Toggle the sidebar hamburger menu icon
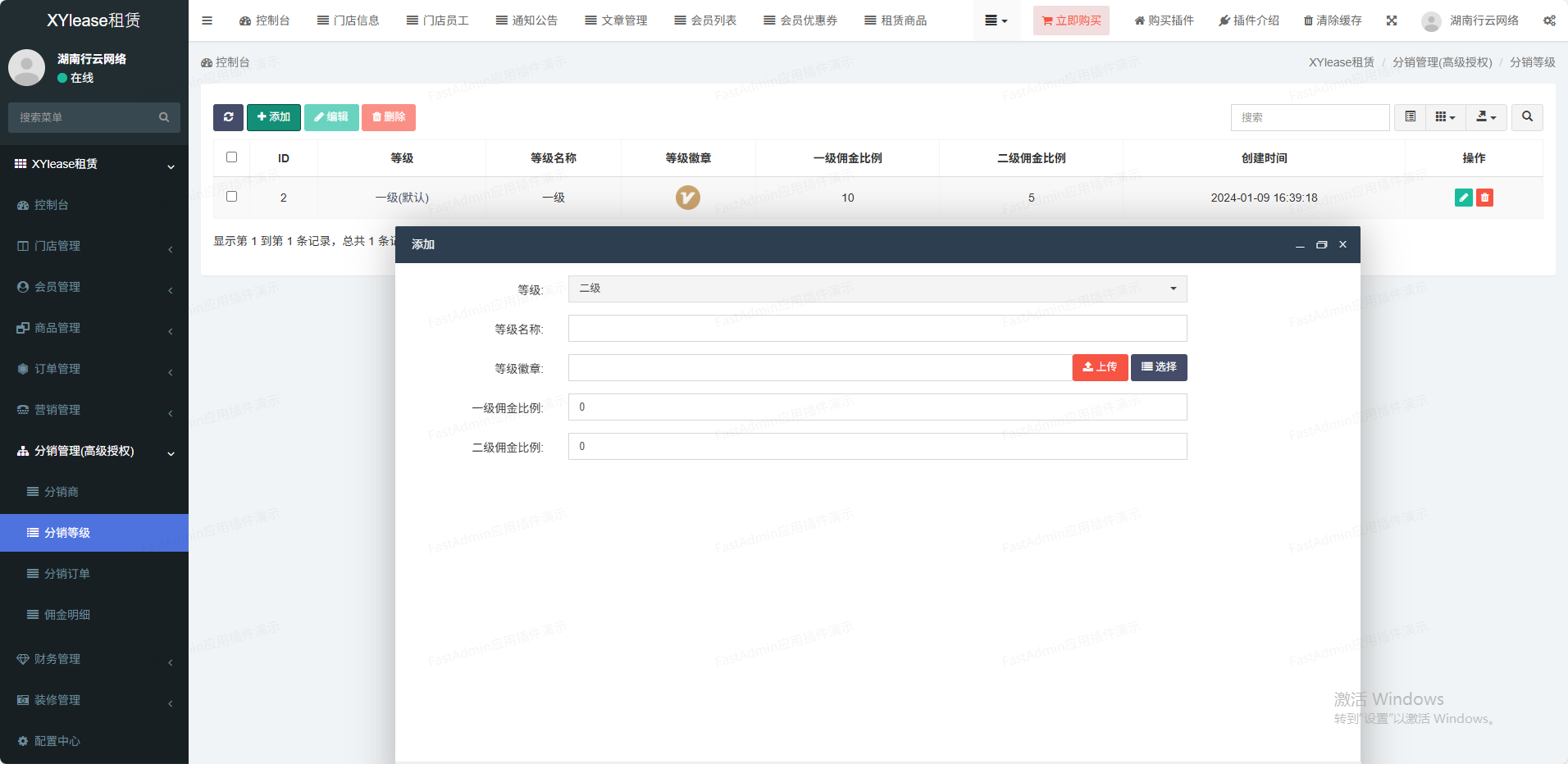Screen dimensions: 1568x764 (x=207, y=20)
